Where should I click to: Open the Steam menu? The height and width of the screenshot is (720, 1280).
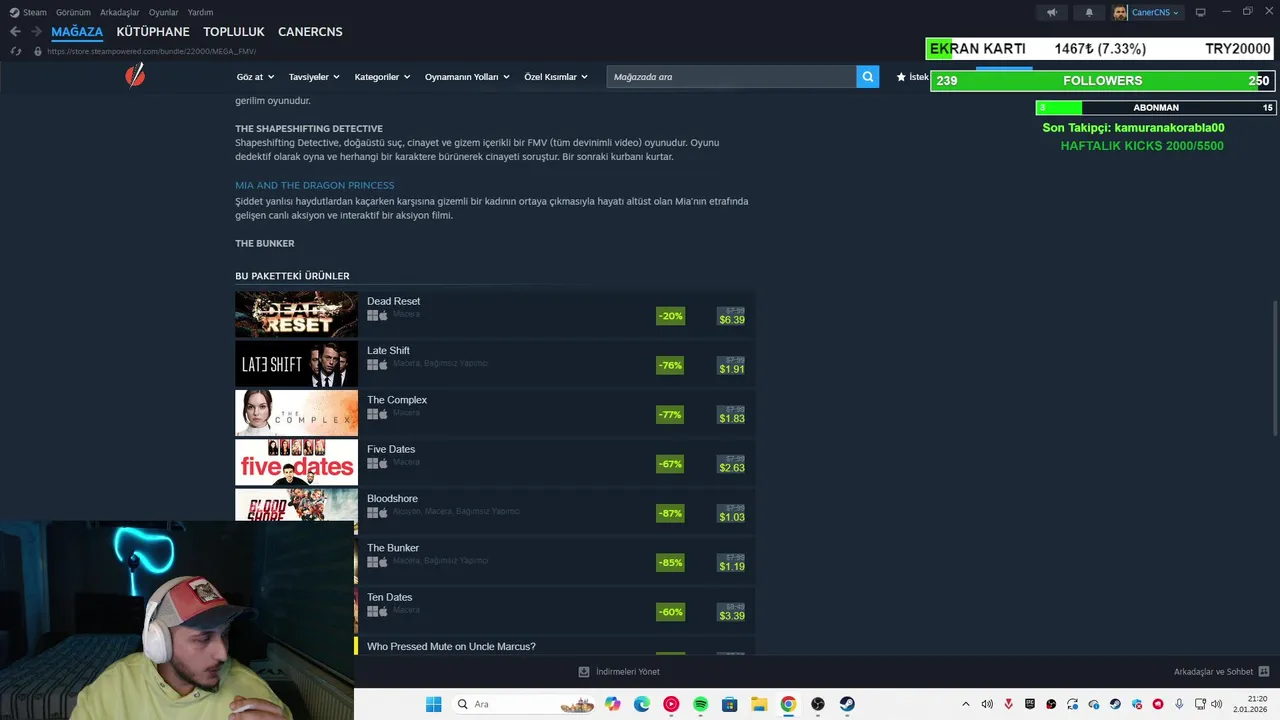pos(28,12)
